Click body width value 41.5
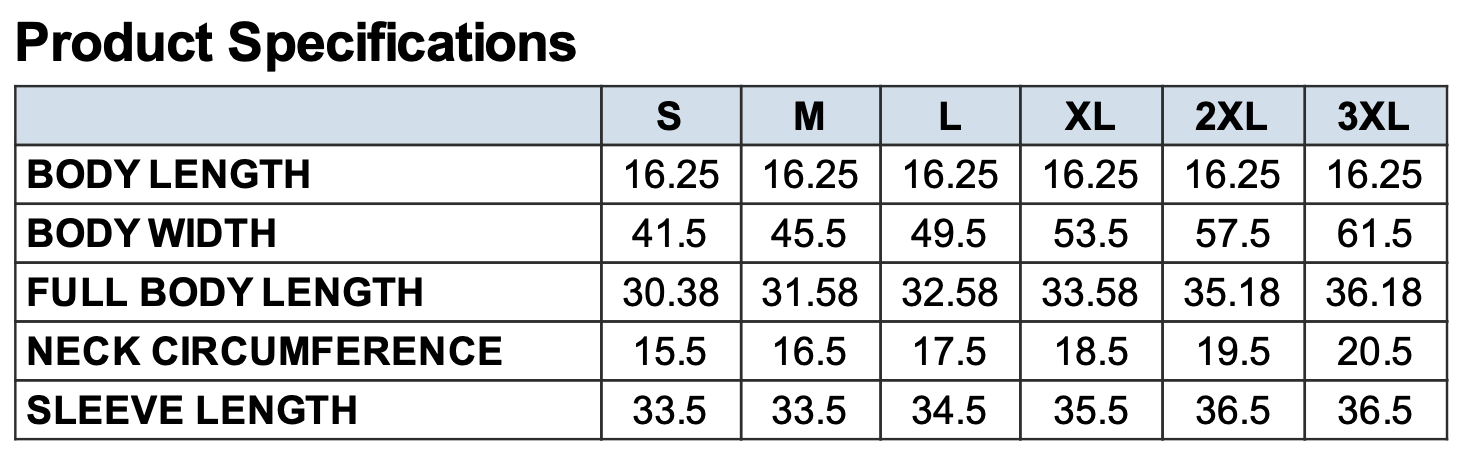 (670, 234)
